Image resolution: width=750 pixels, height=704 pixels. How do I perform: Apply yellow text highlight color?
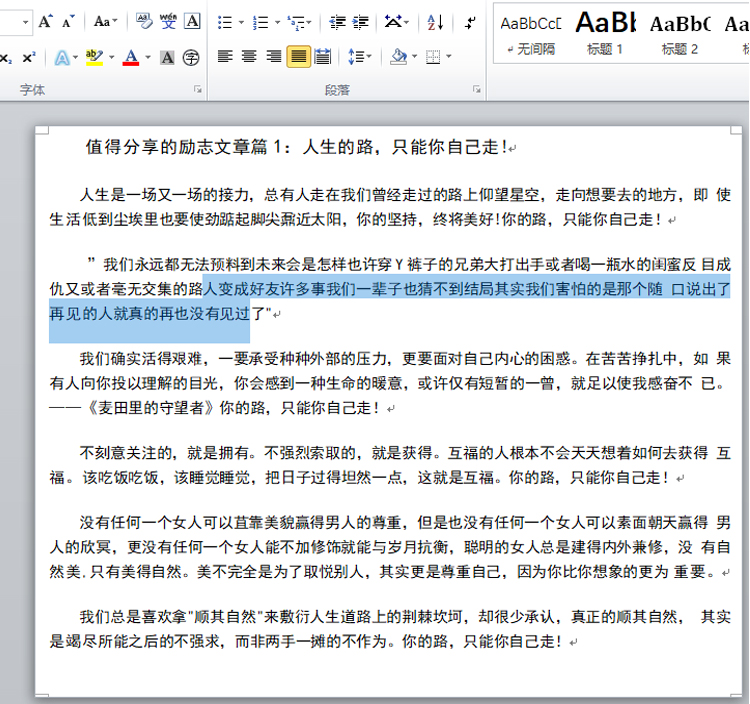pos(94,57)
